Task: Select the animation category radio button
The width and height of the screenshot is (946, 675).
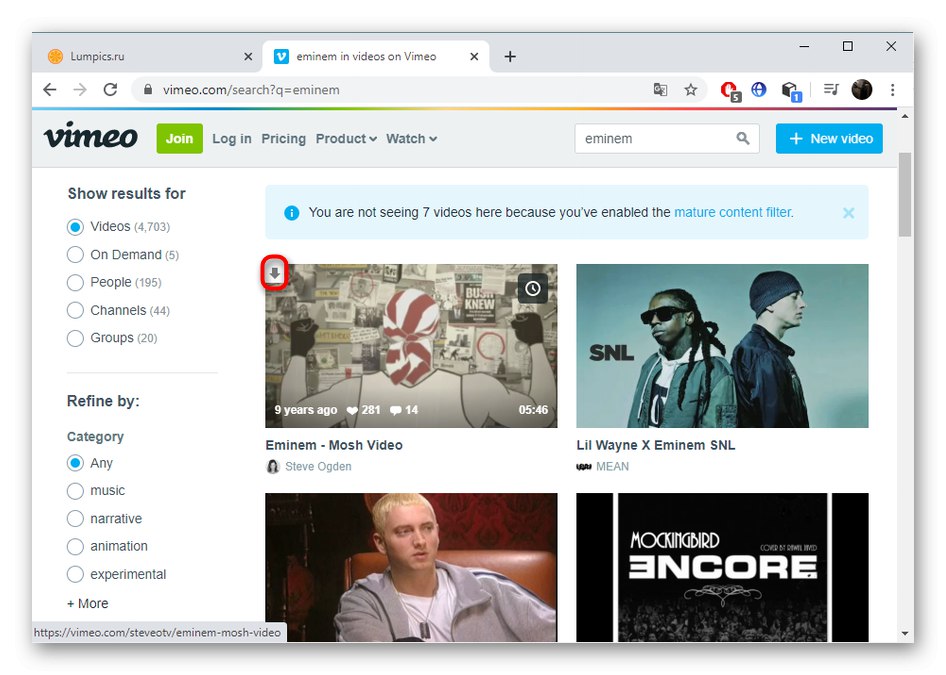Action: pos(75,547)
